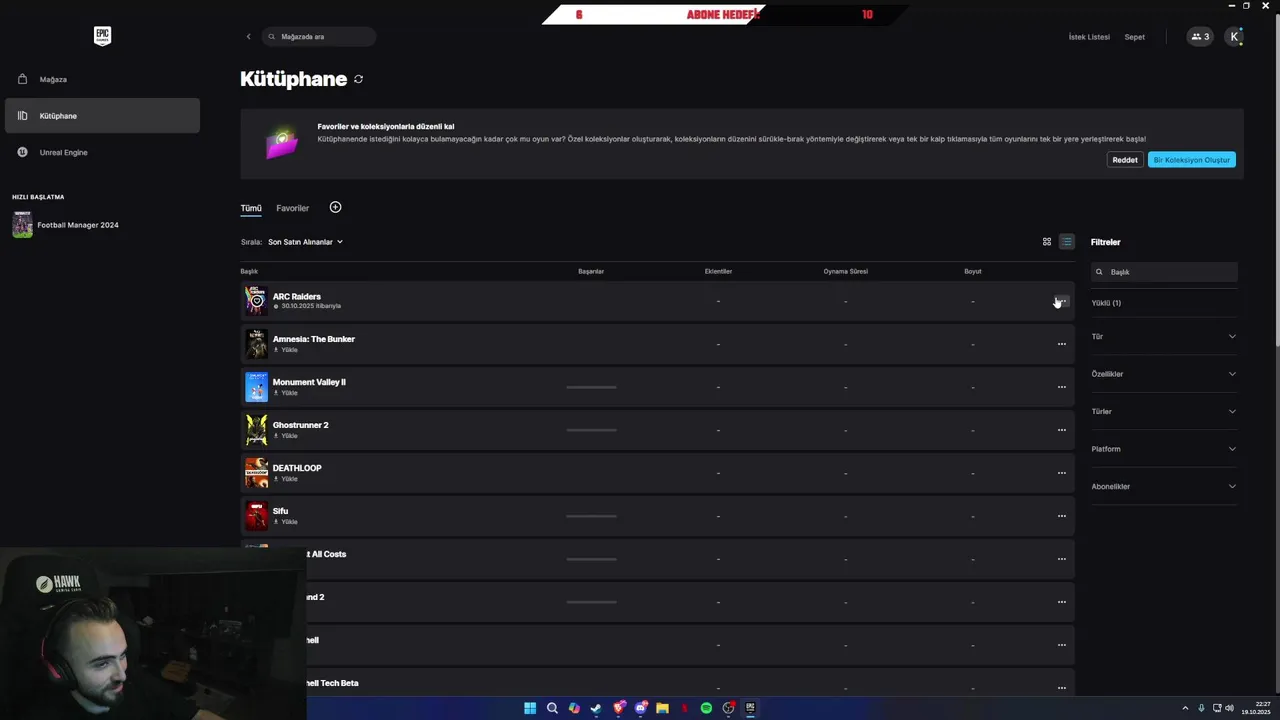Open Windows taskbar search
Screen dimensions: 1280x720
tap(552, 708)
